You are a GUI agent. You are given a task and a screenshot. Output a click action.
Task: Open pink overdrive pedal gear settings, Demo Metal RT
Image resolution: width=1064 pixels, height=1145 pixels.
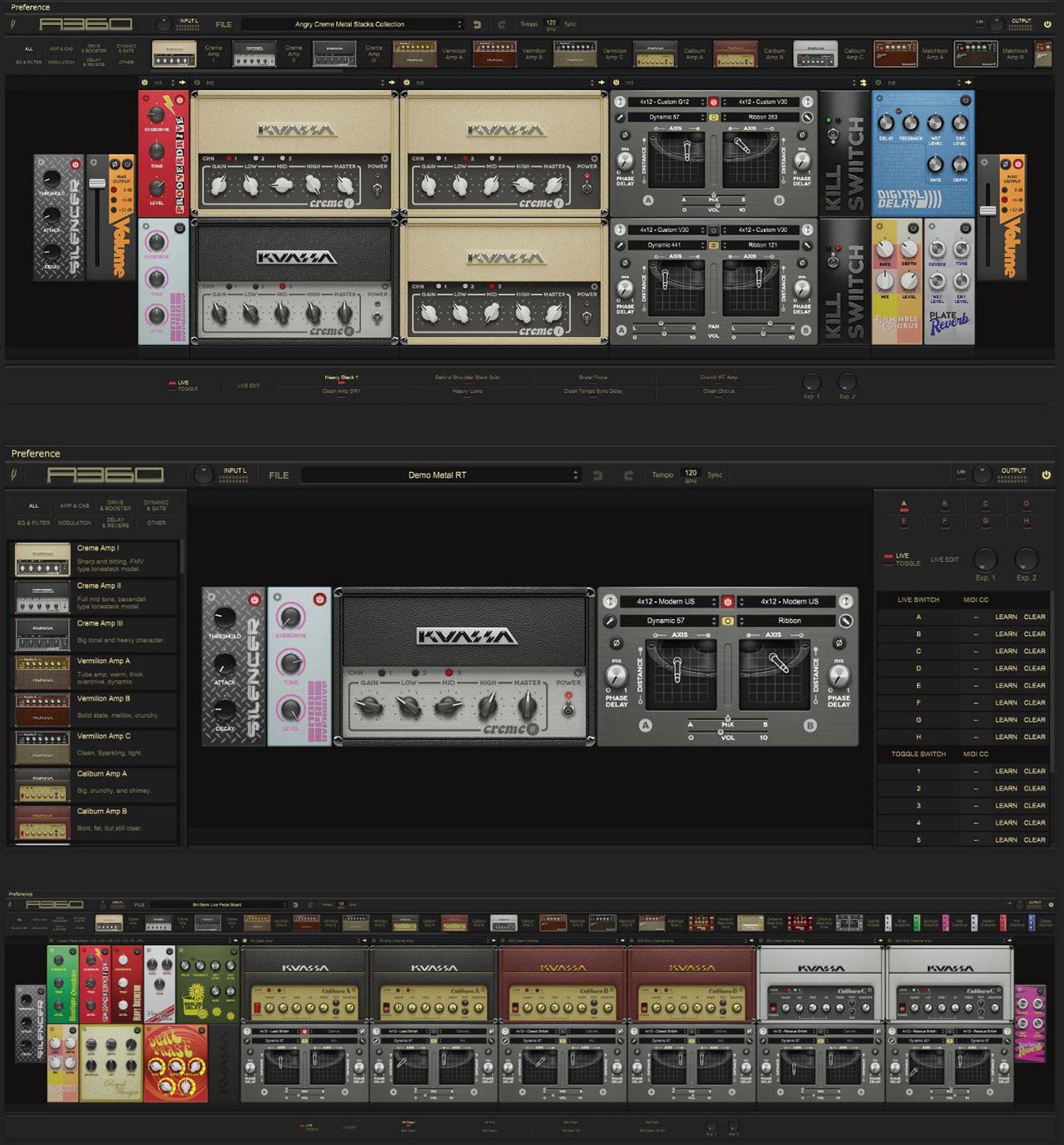coord(277,597)
